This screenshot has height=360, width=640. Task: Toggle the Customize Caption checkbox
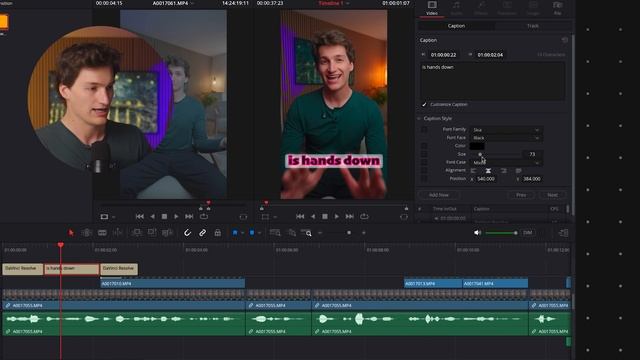pyautogui.click(x=424, y=104)
